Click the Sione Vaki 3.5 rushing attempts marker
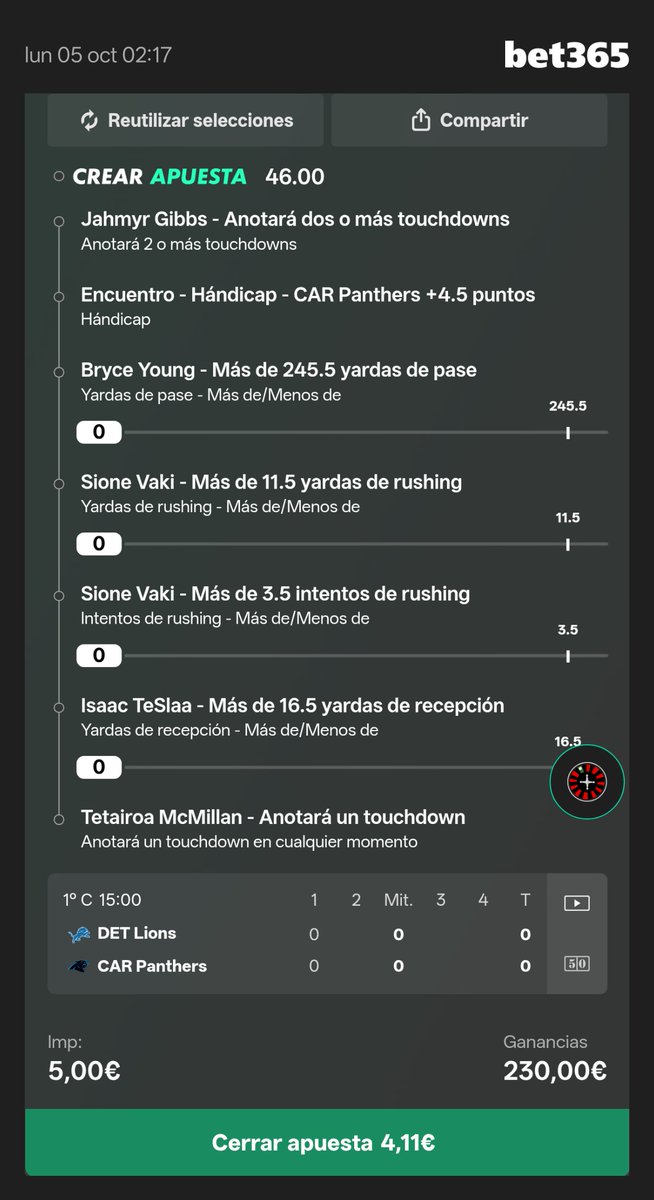The image size is (654, 1200). coord(568,656)
